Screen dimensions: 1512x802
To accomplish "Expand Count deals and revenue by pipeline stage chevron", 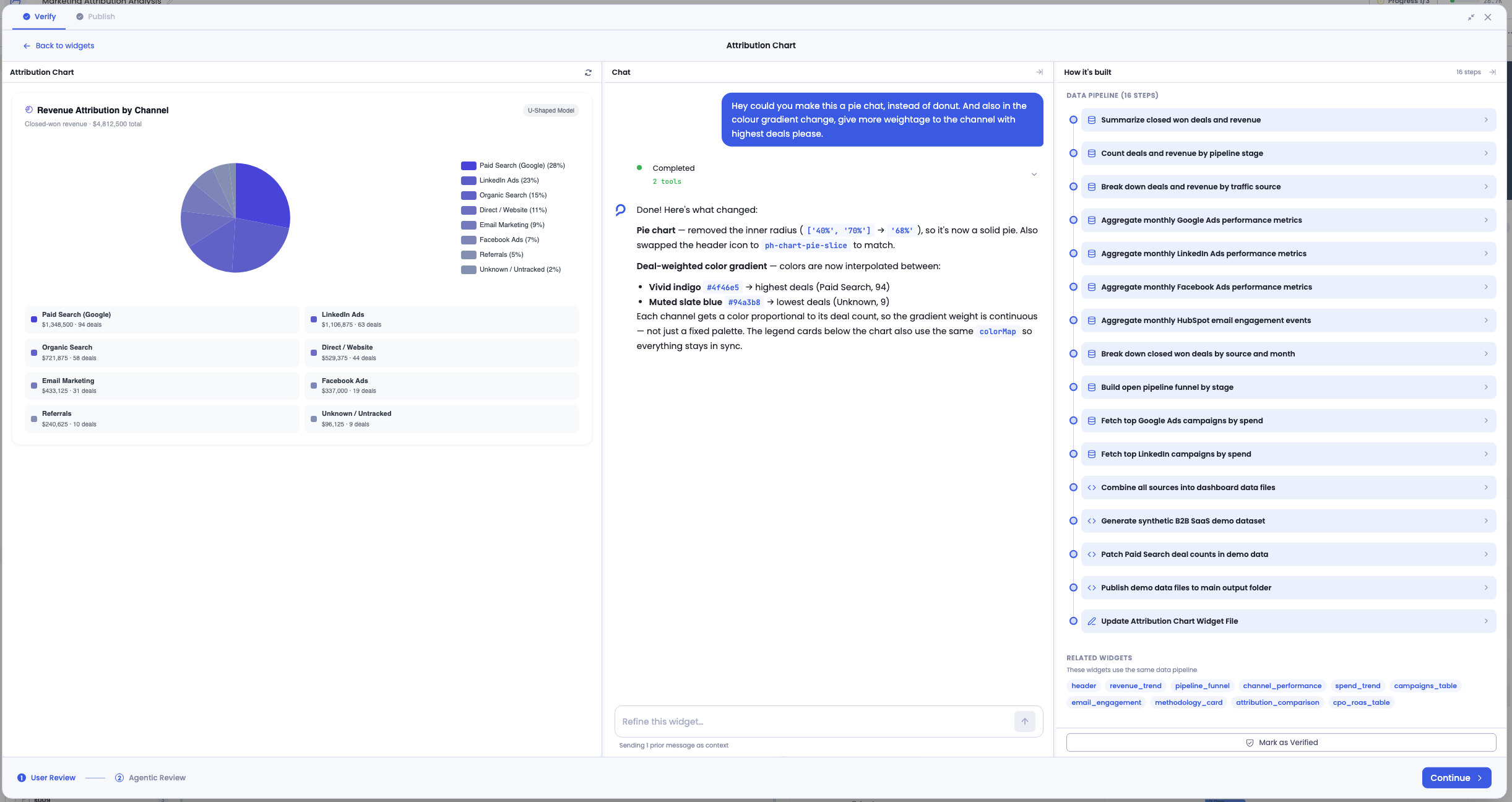I will point(1486,153).
